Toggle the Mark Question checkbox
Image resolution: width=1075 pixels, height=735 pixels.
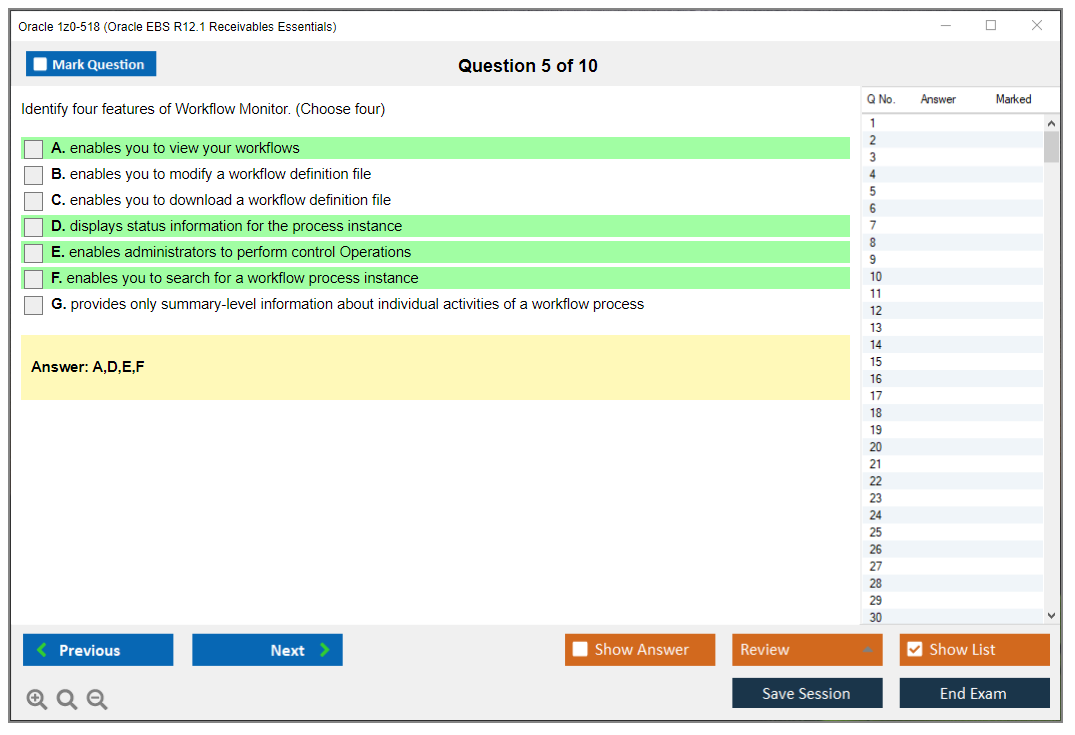(x=41, y=65)
